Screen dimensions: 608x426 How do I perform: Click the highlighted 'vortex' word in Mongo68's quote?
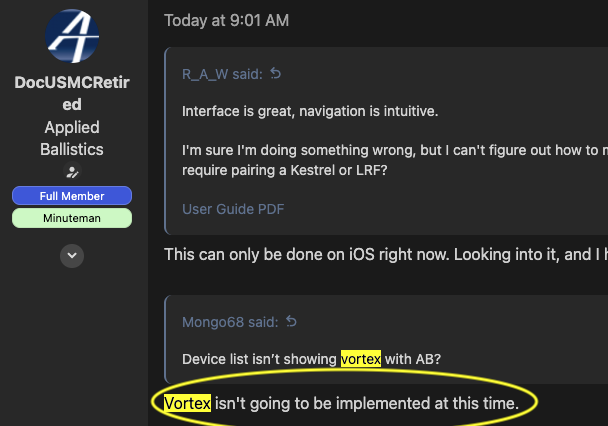(361, 359)
